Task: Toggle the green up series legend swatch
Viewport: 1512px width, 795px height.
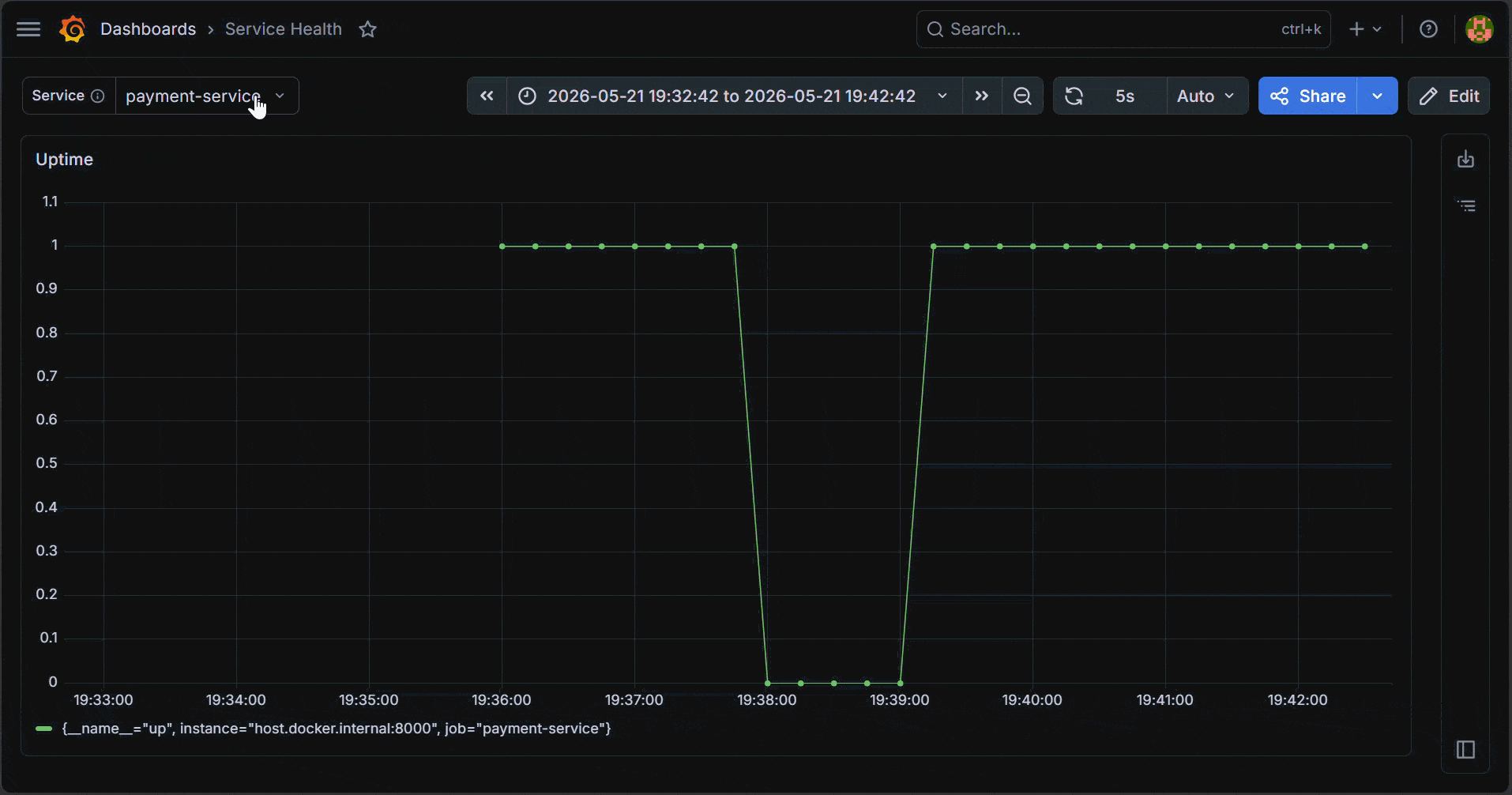Action: pos(44,729)
